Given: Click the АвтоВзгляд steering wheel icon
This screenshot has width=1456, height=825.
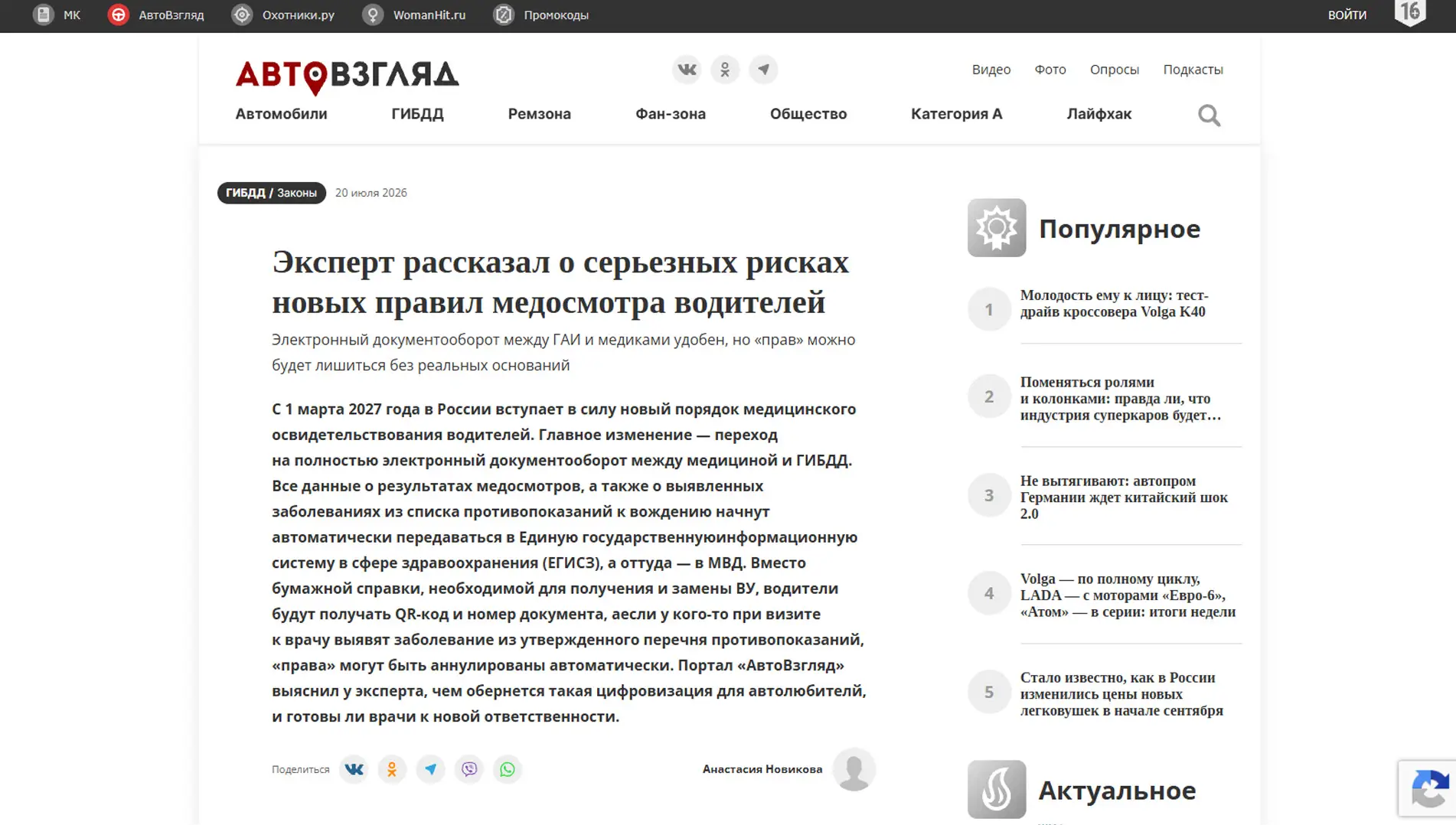Looking at the screenshot, I should tap(118, 15).
